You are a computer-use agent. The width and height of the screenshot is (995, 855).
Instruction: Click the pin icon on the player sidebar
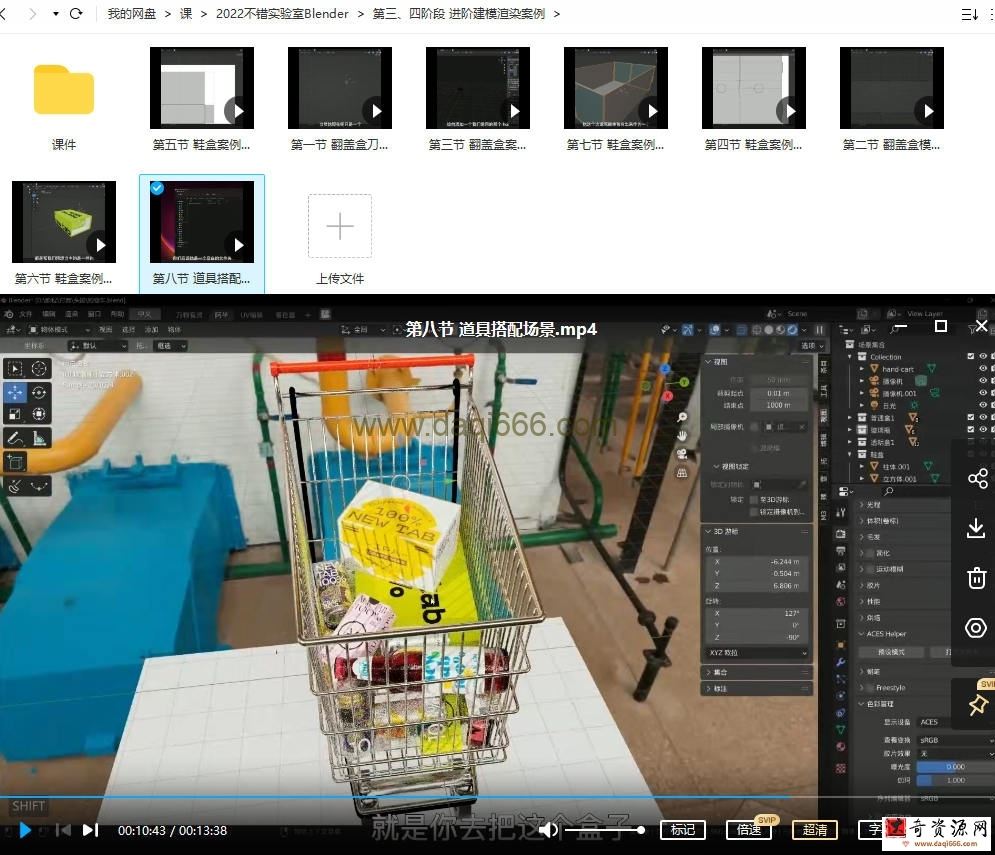[977, 705]
